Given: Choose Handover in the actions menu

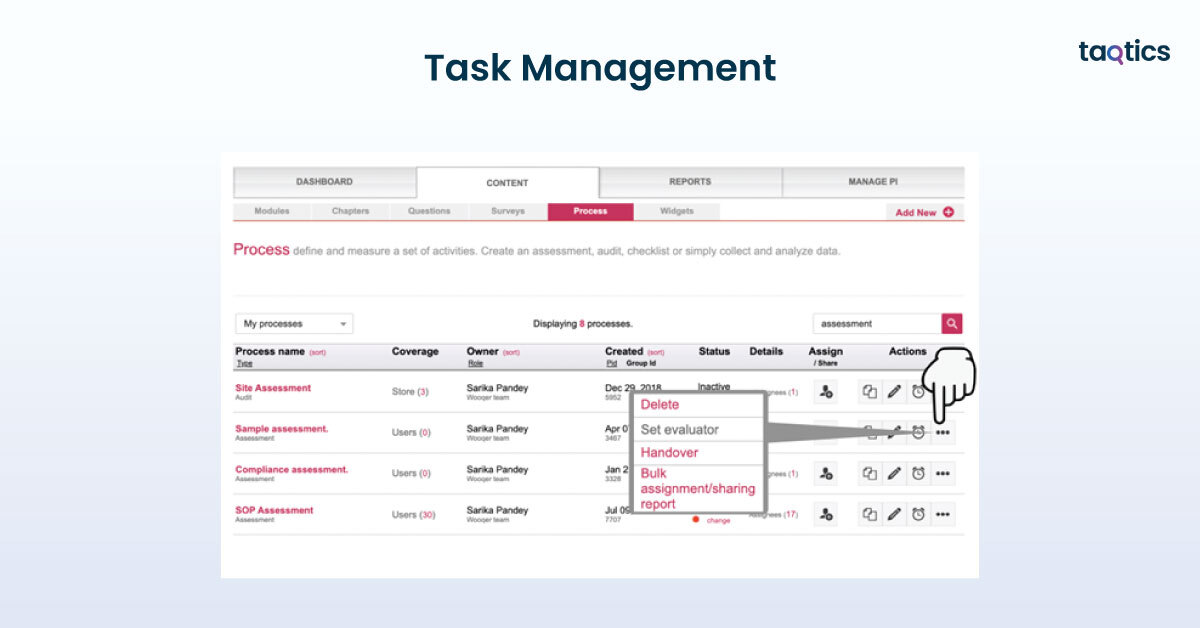Looking at the screenshot, I should (669, 453).
